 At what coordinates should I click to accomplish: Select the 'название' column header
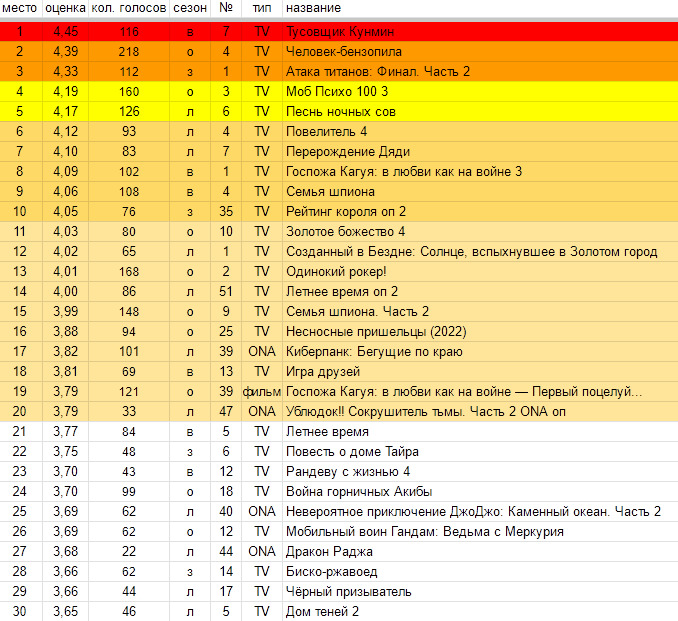pos(313,8)
